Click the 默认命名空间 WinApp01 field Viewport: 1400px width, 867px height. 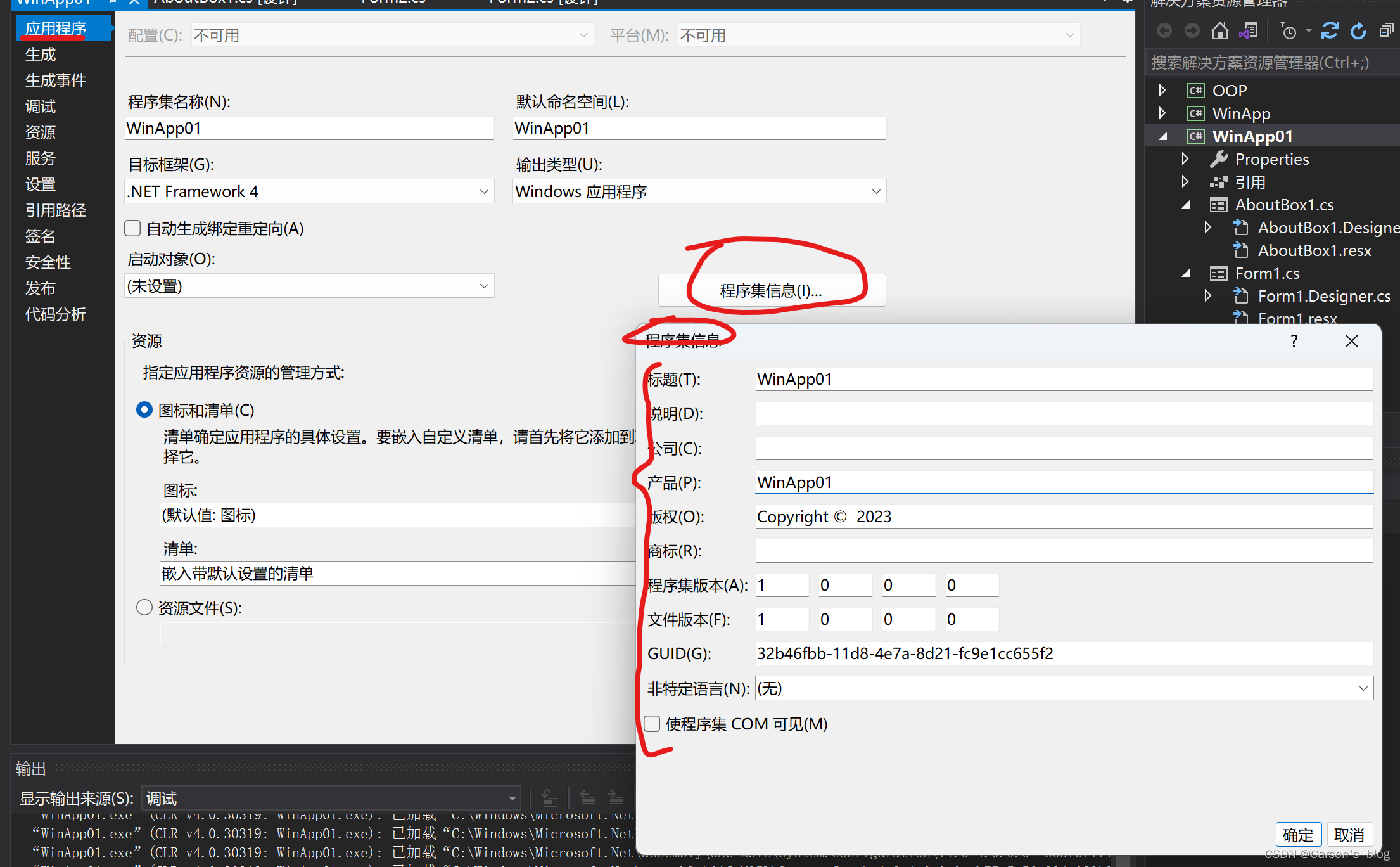point(699,128)
